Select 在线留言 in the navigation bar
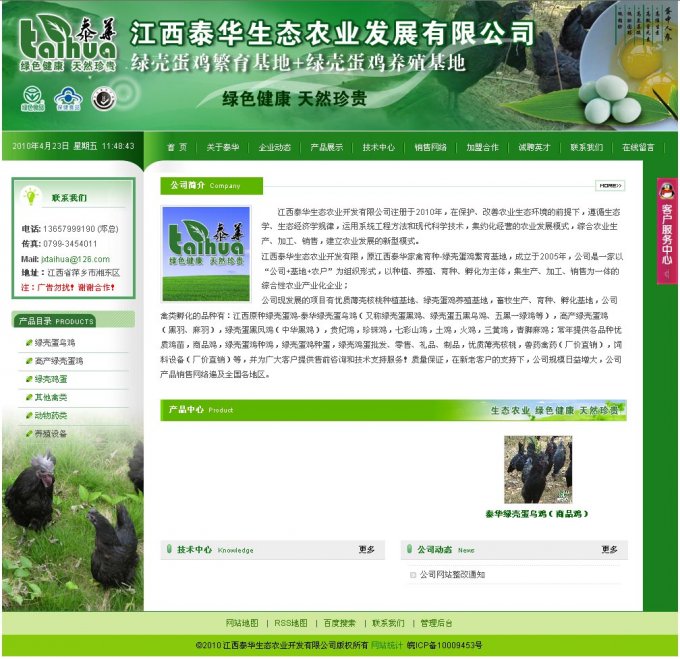Viewport: 680px width, 659px height. [638, 147]
